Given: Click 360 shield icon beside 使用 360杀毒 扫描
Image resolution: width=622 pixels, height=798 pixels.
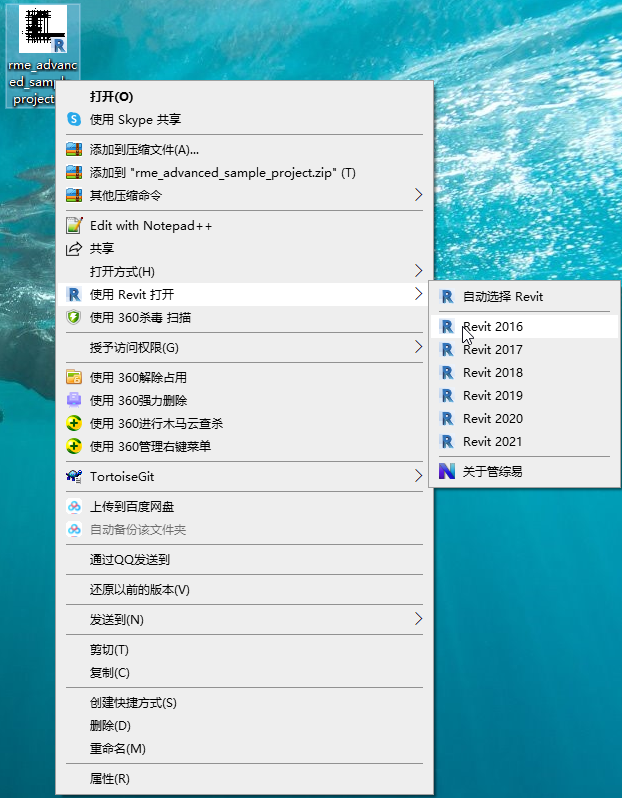Looking at the screenshot, I should click(74, 318).
